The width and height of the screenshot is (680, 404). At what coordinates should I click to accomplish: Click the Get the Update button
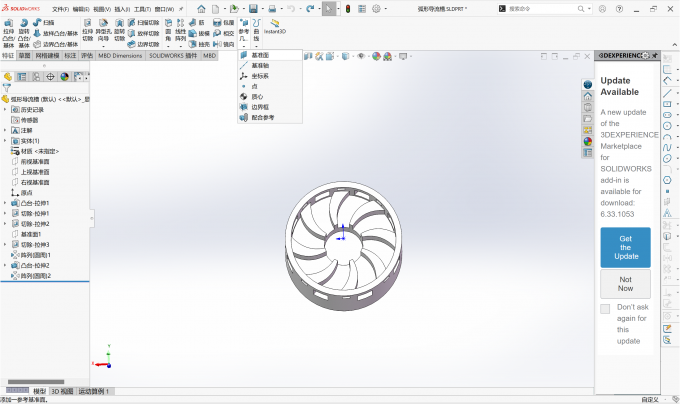pyautogui.click(x=625, y=248)
